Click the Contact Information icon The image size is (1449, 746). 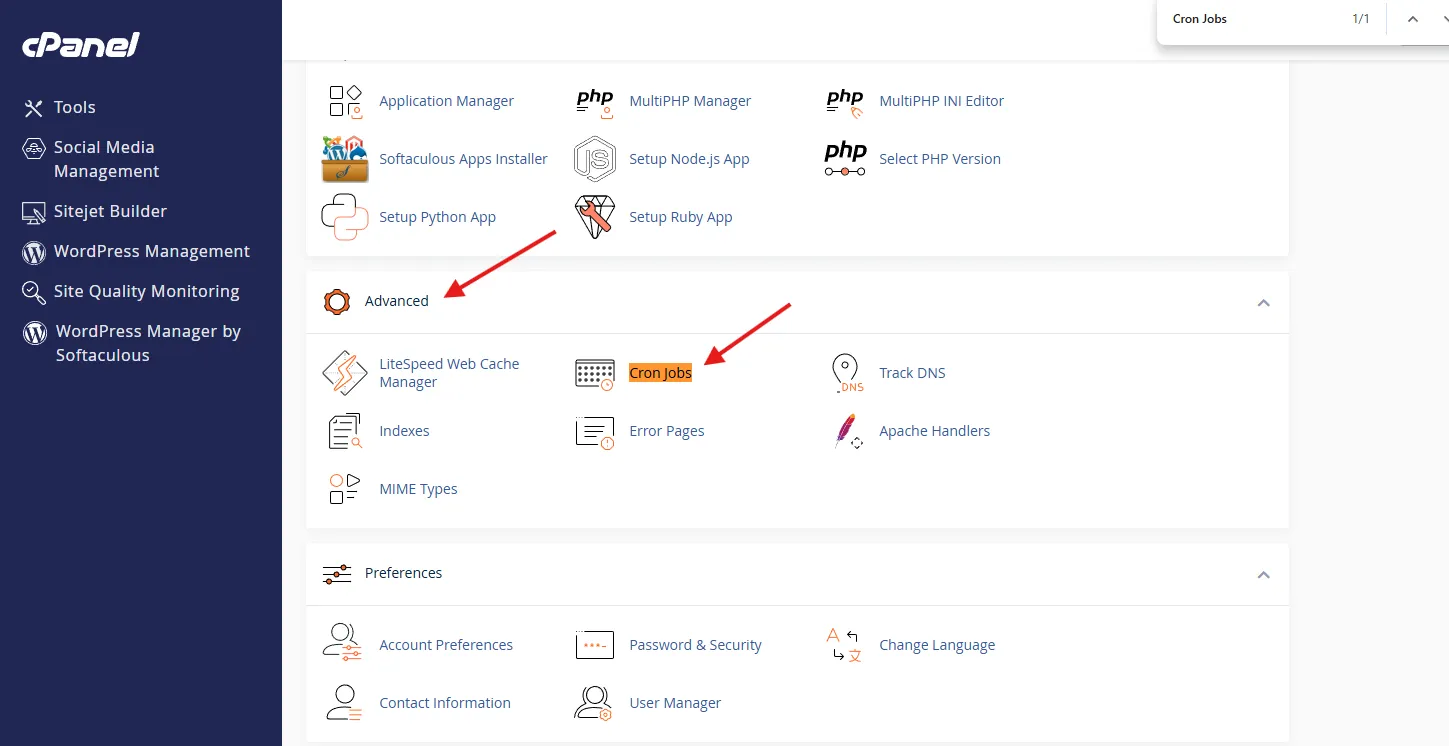click(x=343, y=703)
